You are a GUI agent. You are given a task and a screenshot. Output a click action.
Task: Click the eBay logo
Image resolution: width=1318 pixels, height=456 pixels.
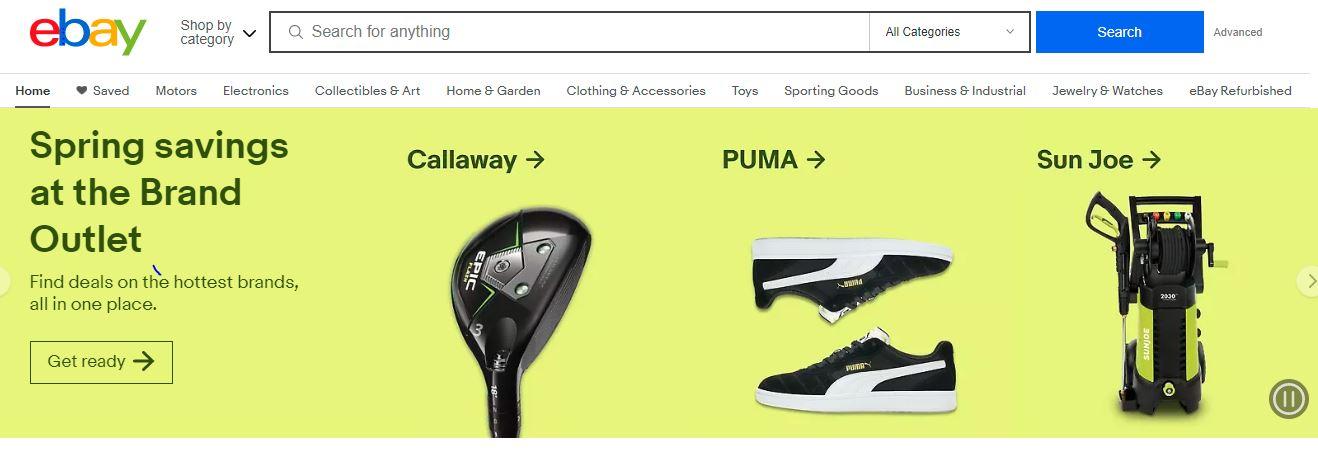88,32
